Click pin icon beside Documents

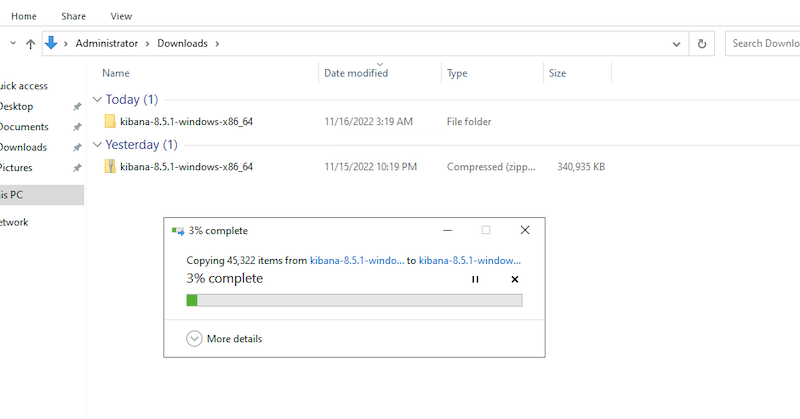(x=77, y=127)
